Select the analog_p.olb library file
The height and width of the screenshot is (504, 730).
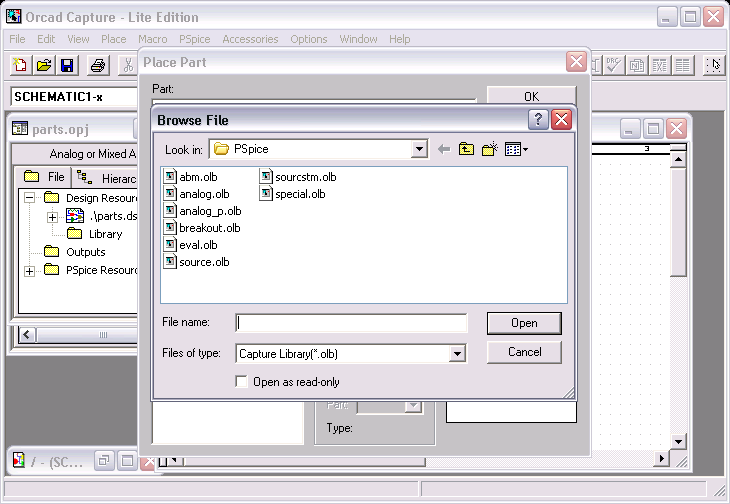pyautogui.click(x=203, y=211)
